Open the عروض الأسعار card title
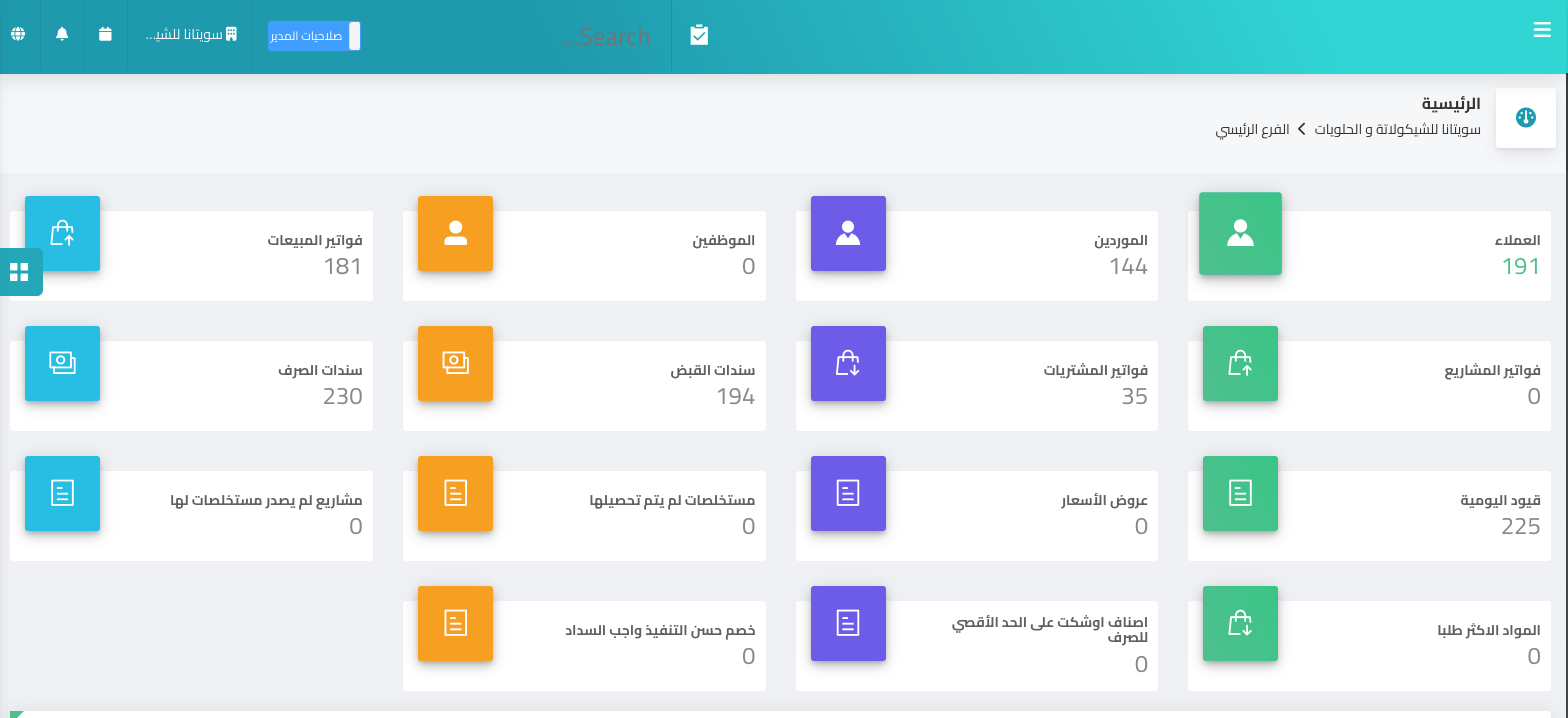This screenshot has height=718, width=1568. pyautogui.click(x=1104, y=500)
